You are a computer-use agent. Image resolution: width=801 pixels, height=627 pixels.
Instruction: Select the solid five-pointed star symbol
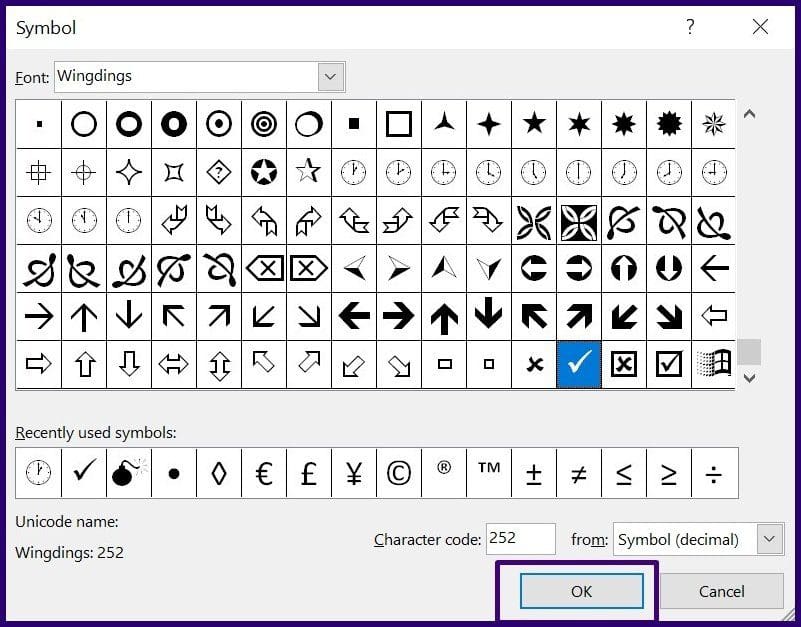pyautogui.click(x=533, y=123)
